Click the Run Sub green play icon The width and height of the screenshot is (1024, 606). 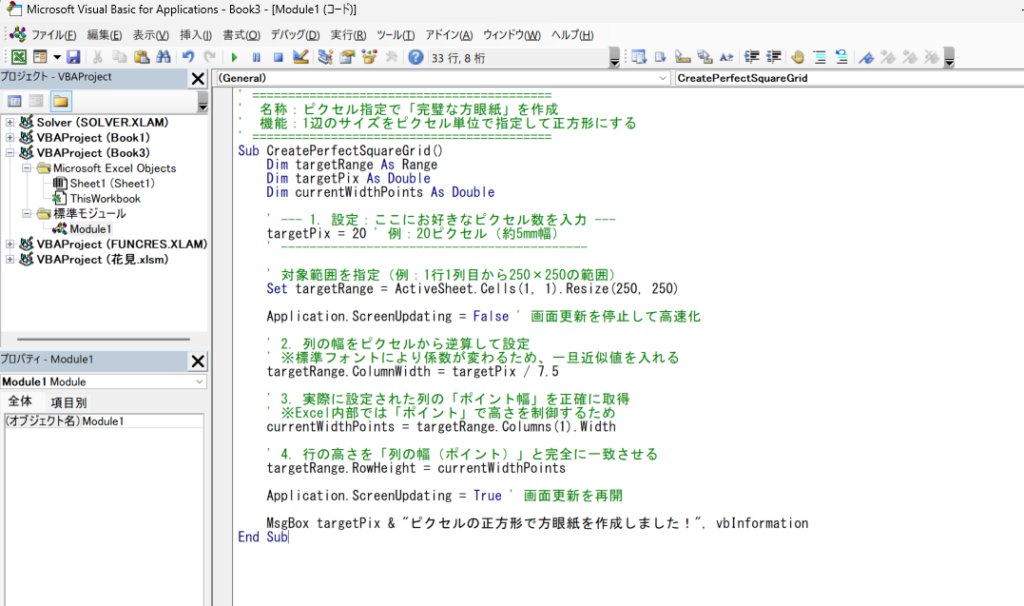tap(235, 57)
